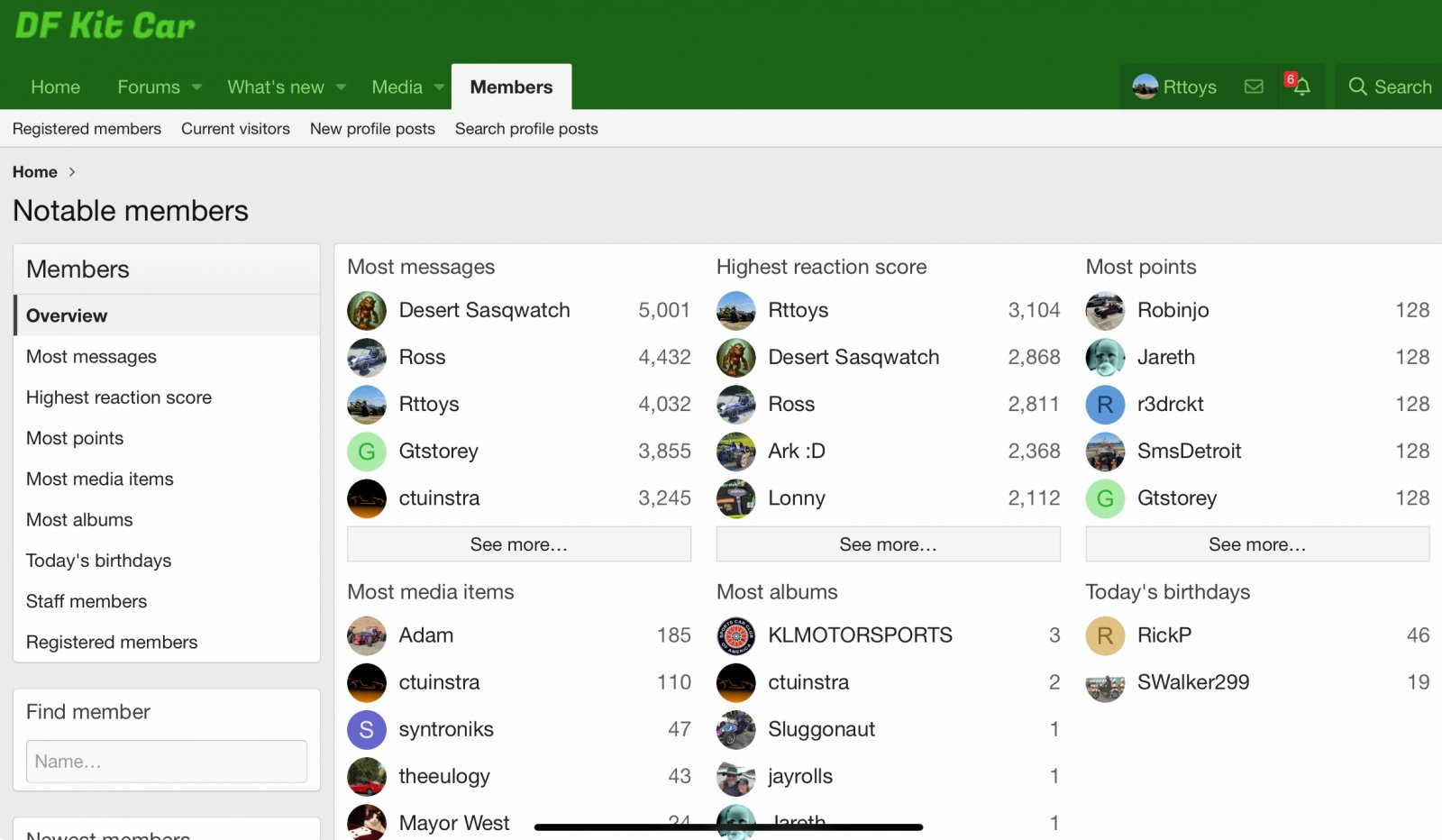The image size is (1442, 840).
Task: Open Search profile posts link
Action: pos(526,129)
